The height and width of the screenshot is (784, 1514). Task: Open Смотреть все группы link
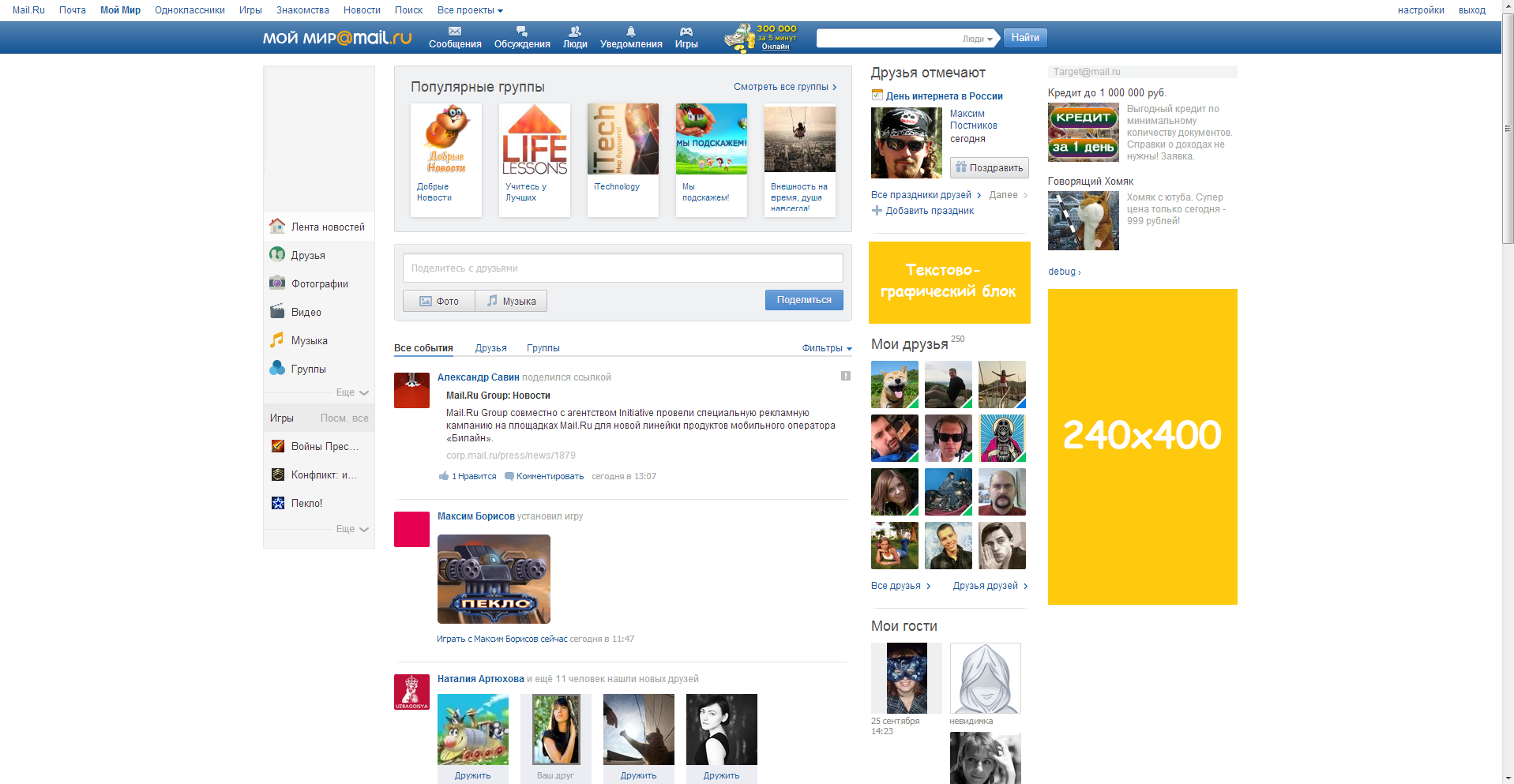[x=785, y=87]
